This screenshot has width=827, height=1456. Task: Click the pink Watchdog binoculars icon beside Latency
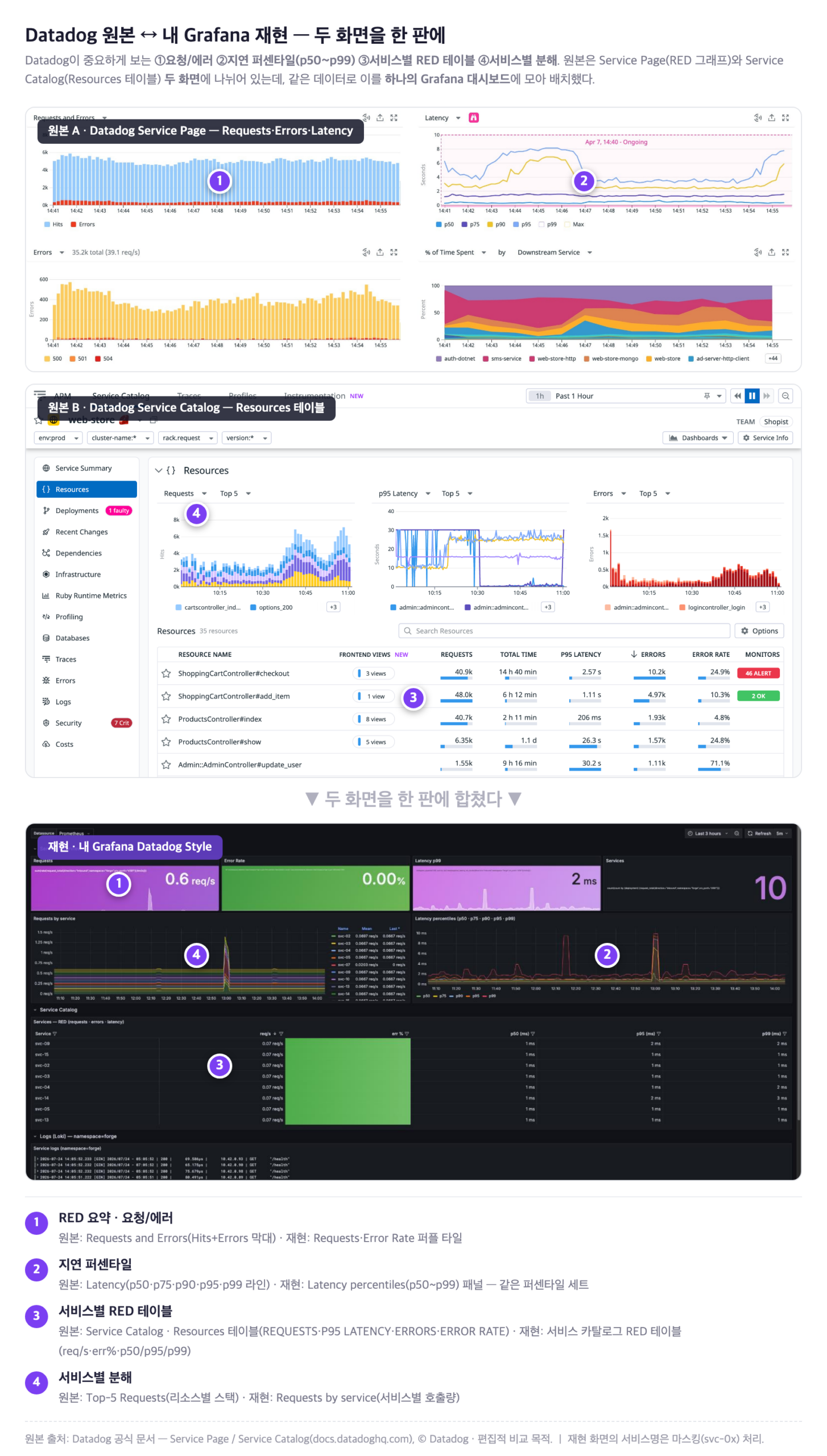(x=473, y=118)
